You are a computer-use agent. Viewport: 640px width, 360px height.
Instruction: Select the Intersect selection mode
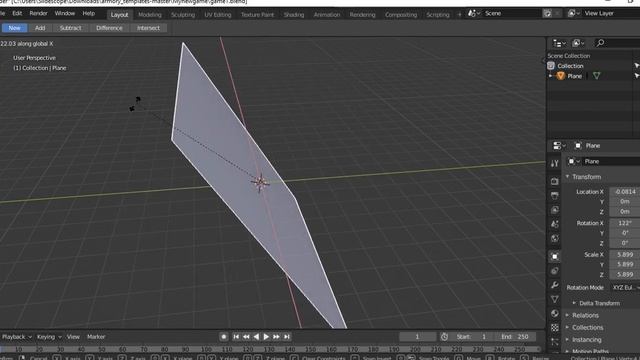(149, 28)
